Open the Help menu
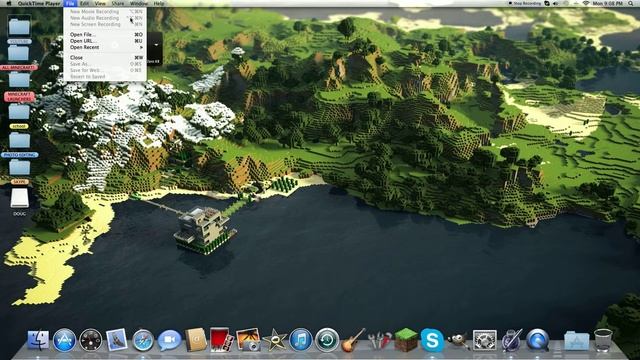This screenshot has height=360, width=640. (159, 3)
